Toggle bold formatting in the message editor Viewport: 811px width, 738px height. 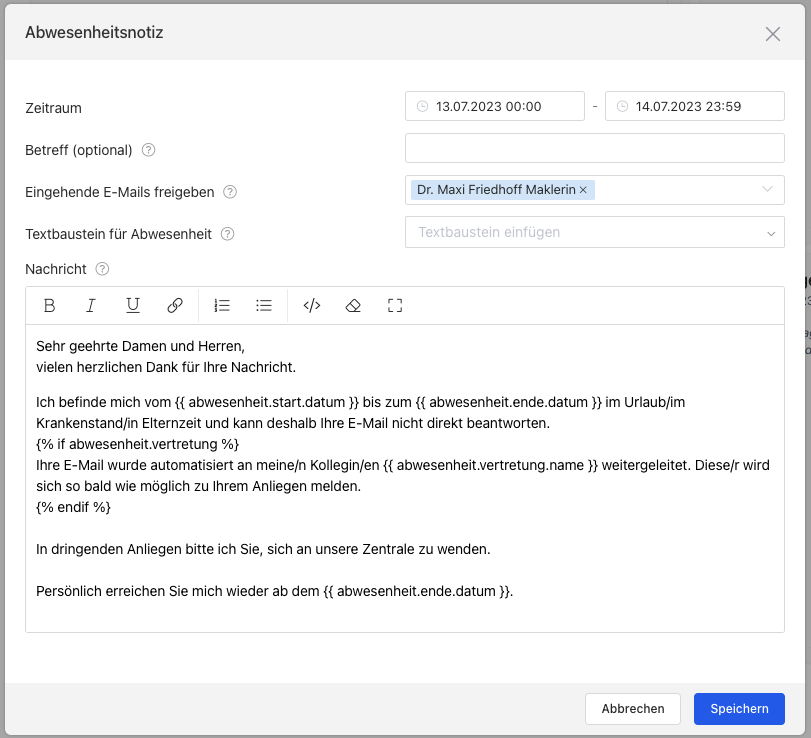(x=49, y=306)
